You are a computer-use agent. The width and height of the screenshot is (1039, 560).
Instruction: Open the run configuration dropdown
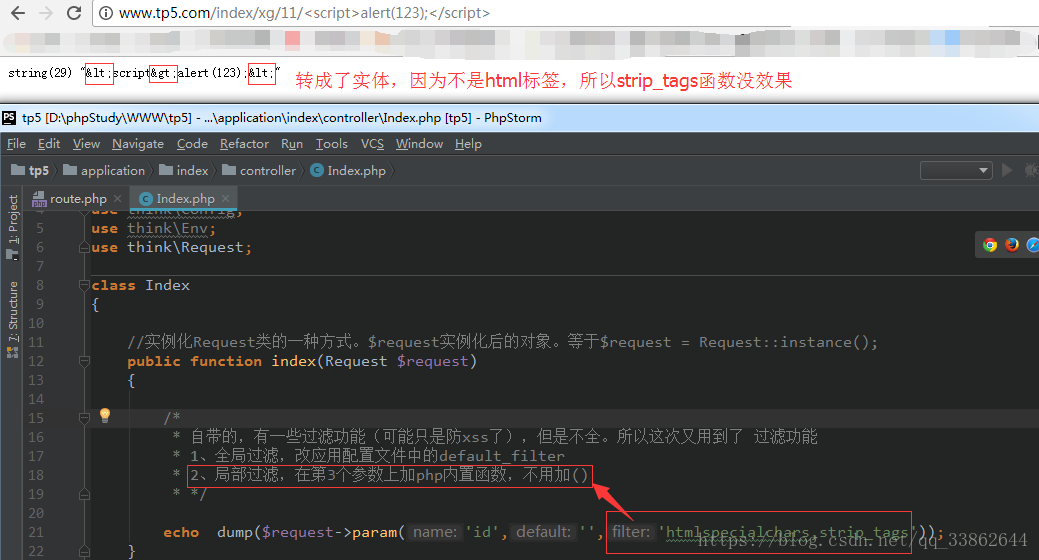point(956,170)
